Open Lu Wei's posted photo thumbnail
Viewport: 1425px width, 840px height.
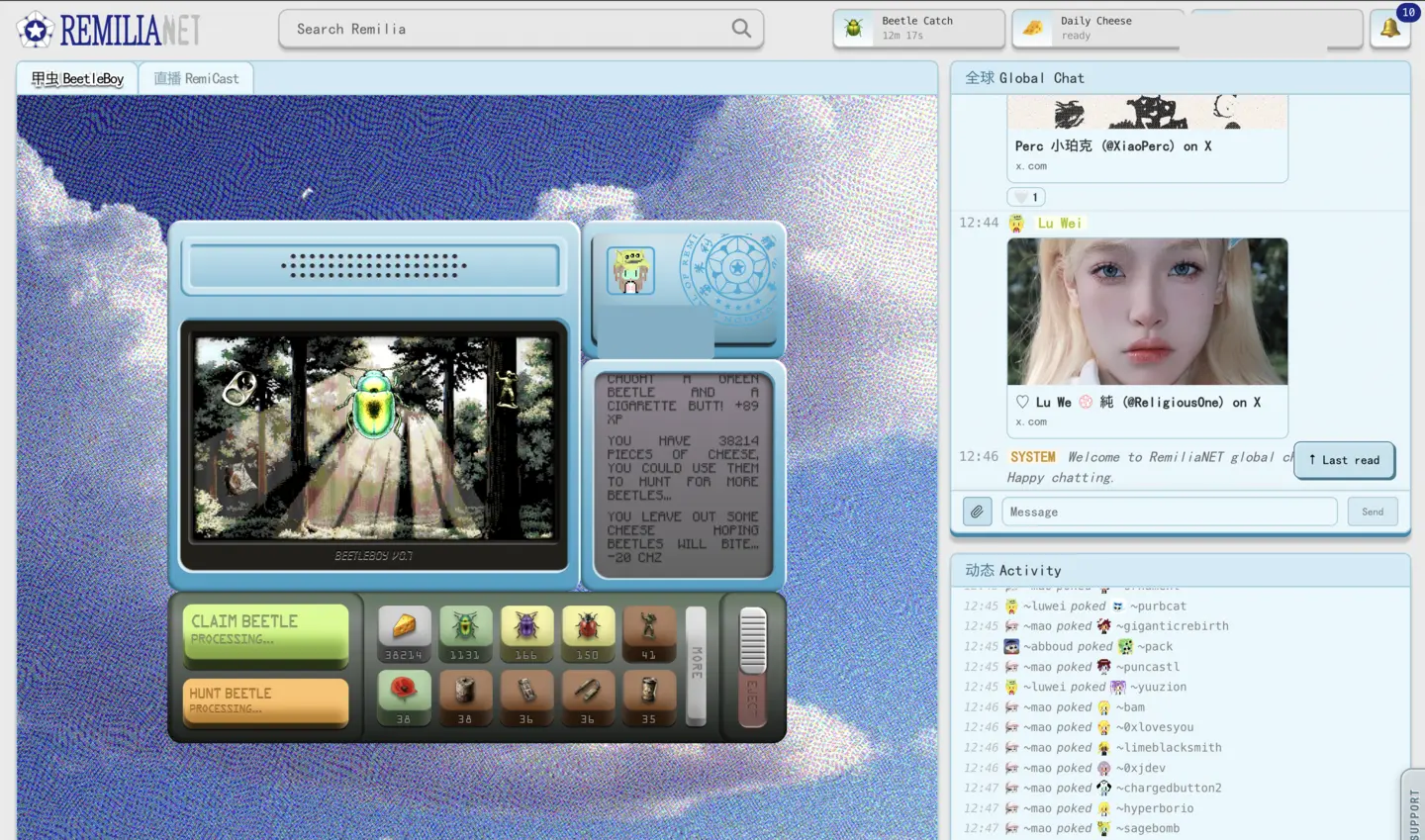(x=1147, y=311)
